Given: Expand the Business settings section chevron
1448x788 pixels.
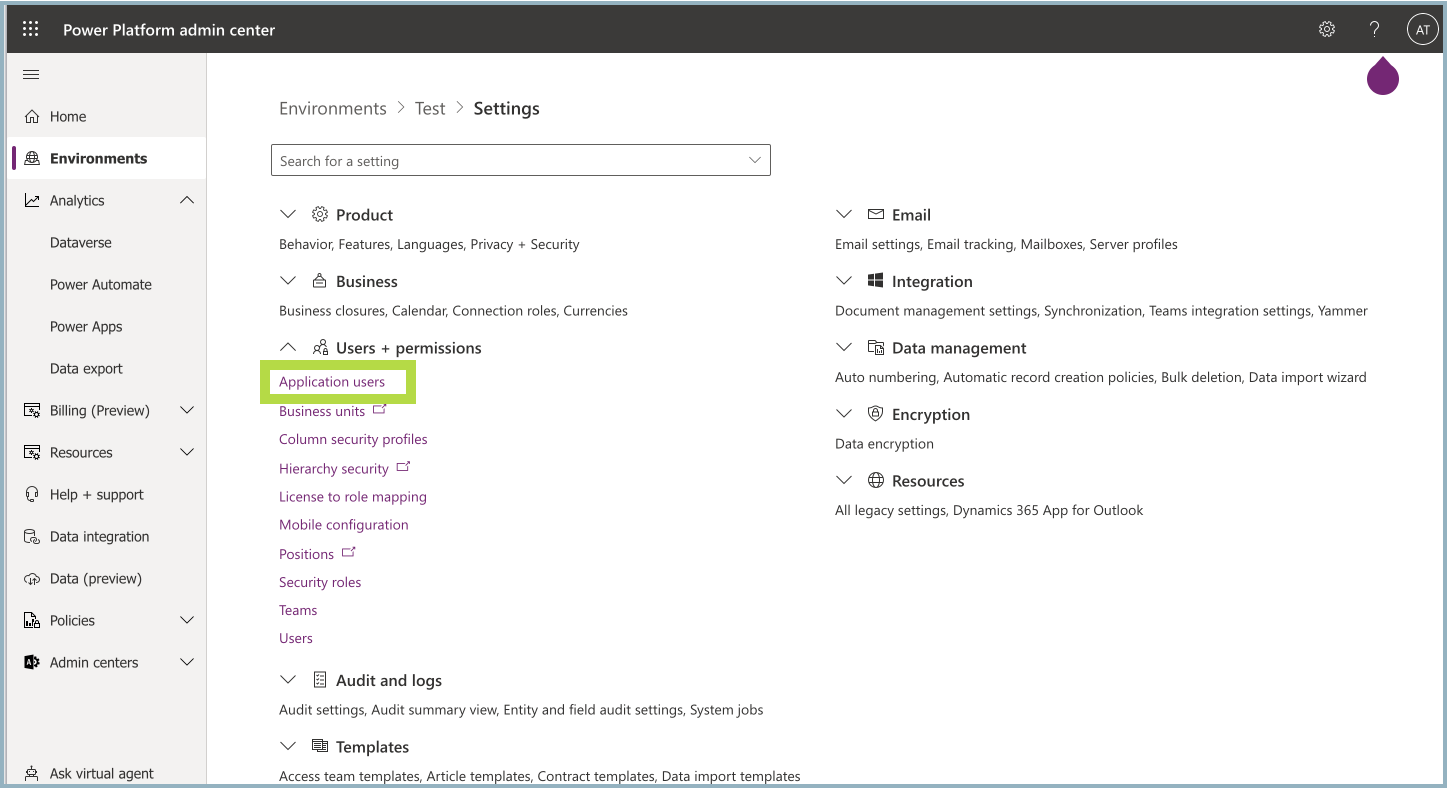Looking at the screenshot, I should [x=288, y=281].
